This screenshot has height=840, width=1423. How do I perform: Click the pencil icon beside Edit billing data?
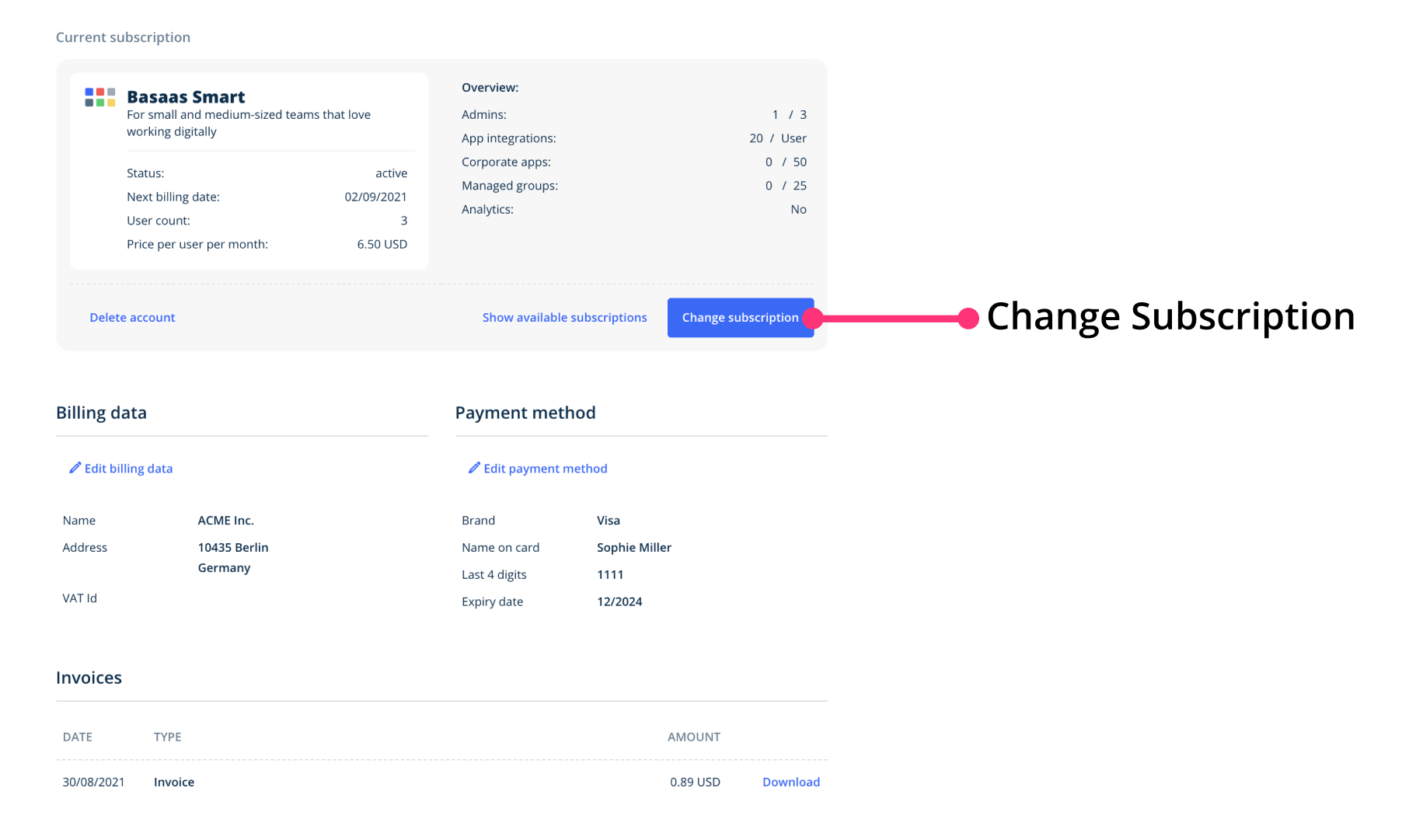pyautogui.click(x=75, y=468)
